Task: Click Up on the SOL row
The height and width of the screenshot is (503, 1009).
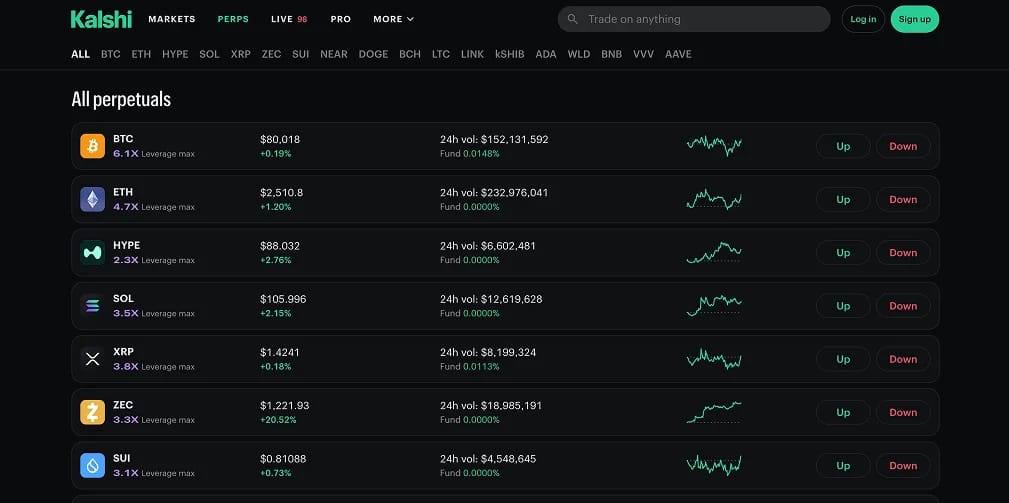Action: [843, 306]
